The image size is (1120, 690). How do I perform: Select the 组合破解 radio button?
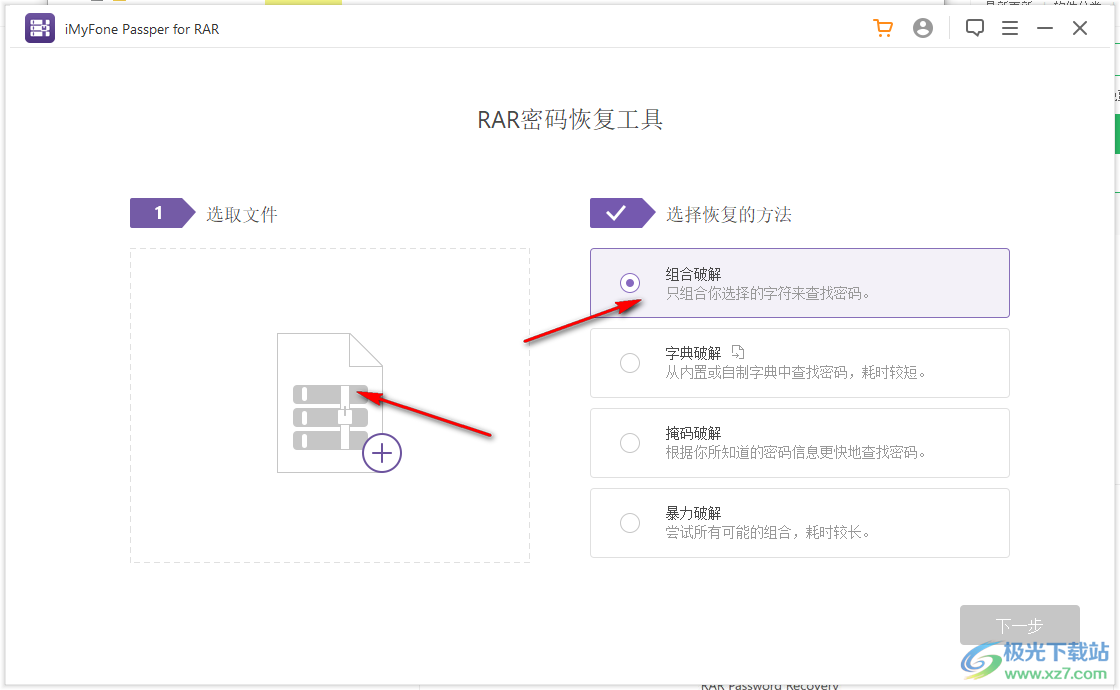(630, 283)
